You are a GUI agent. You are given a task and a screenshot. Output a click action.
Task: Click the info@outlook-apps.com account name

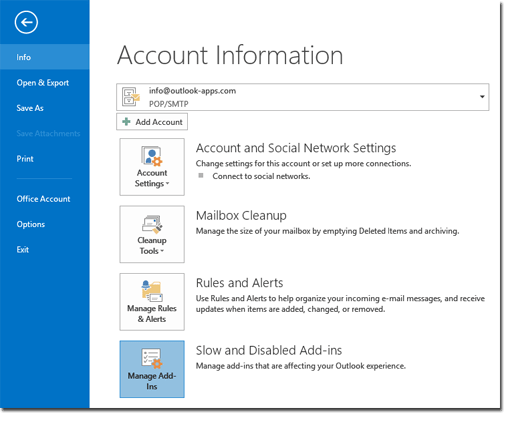coord(192,91)
